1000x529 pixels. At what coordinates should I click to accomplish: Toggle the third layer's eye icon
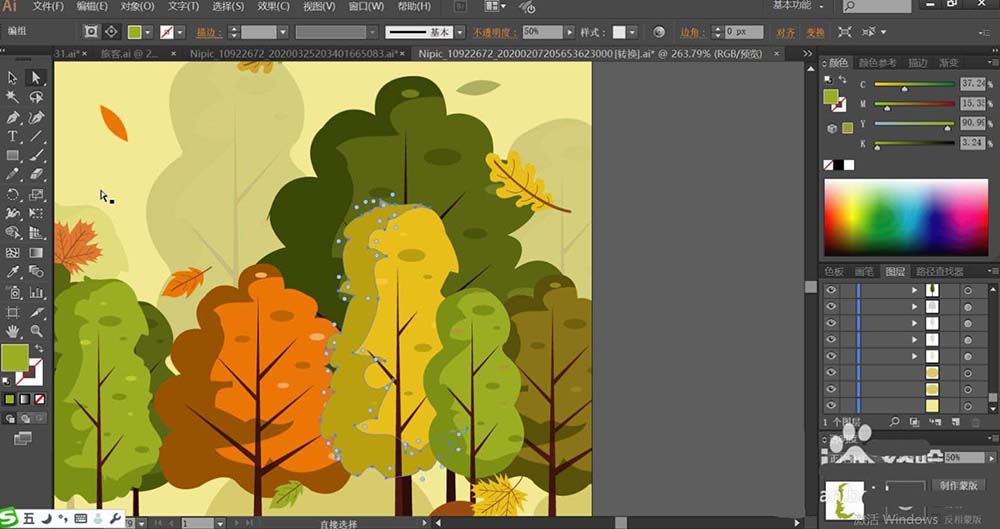tap(830, 324)
